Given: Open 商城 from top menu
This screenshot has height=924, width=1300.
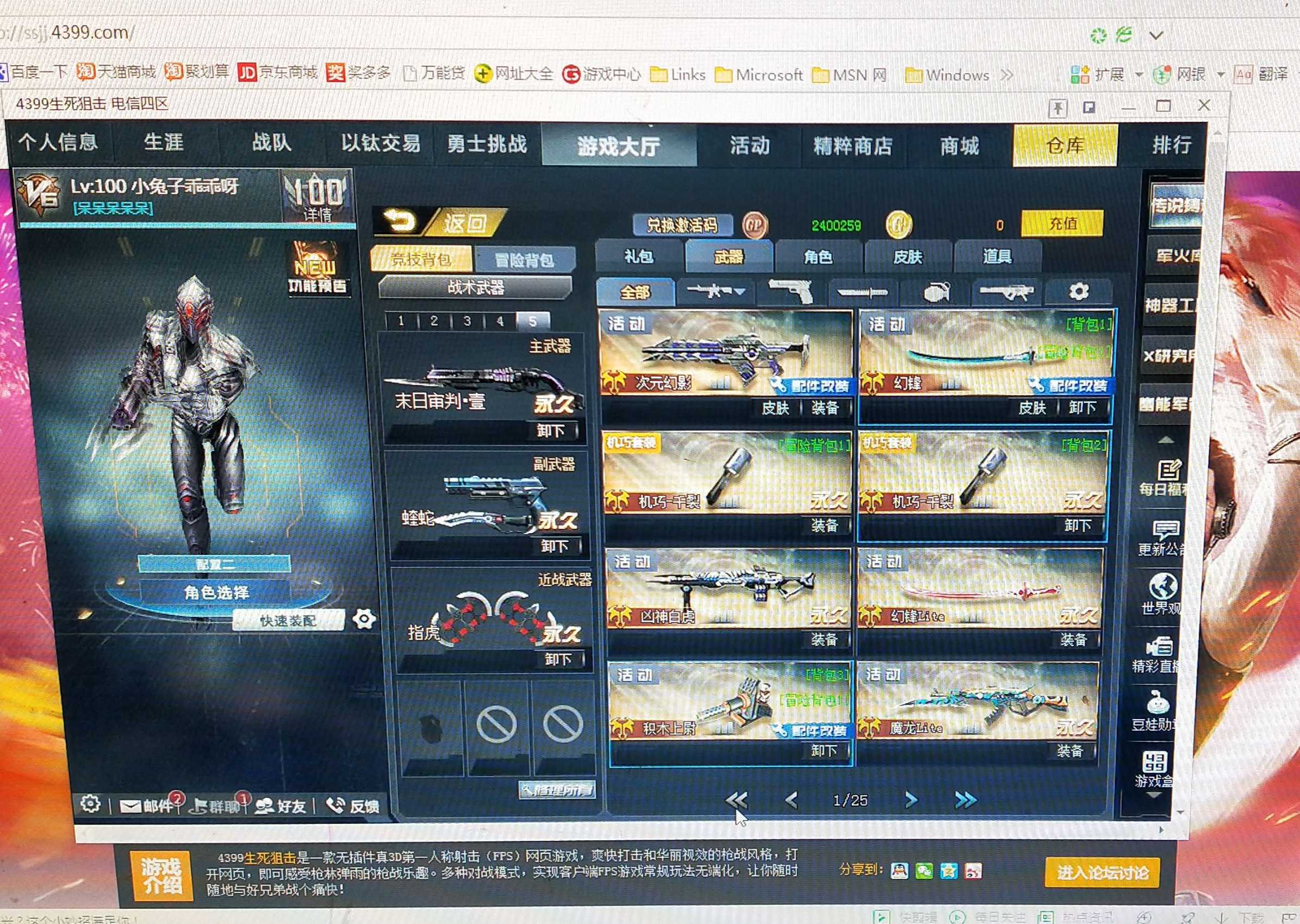Looking at the screenshot, I should coord(960,146).
